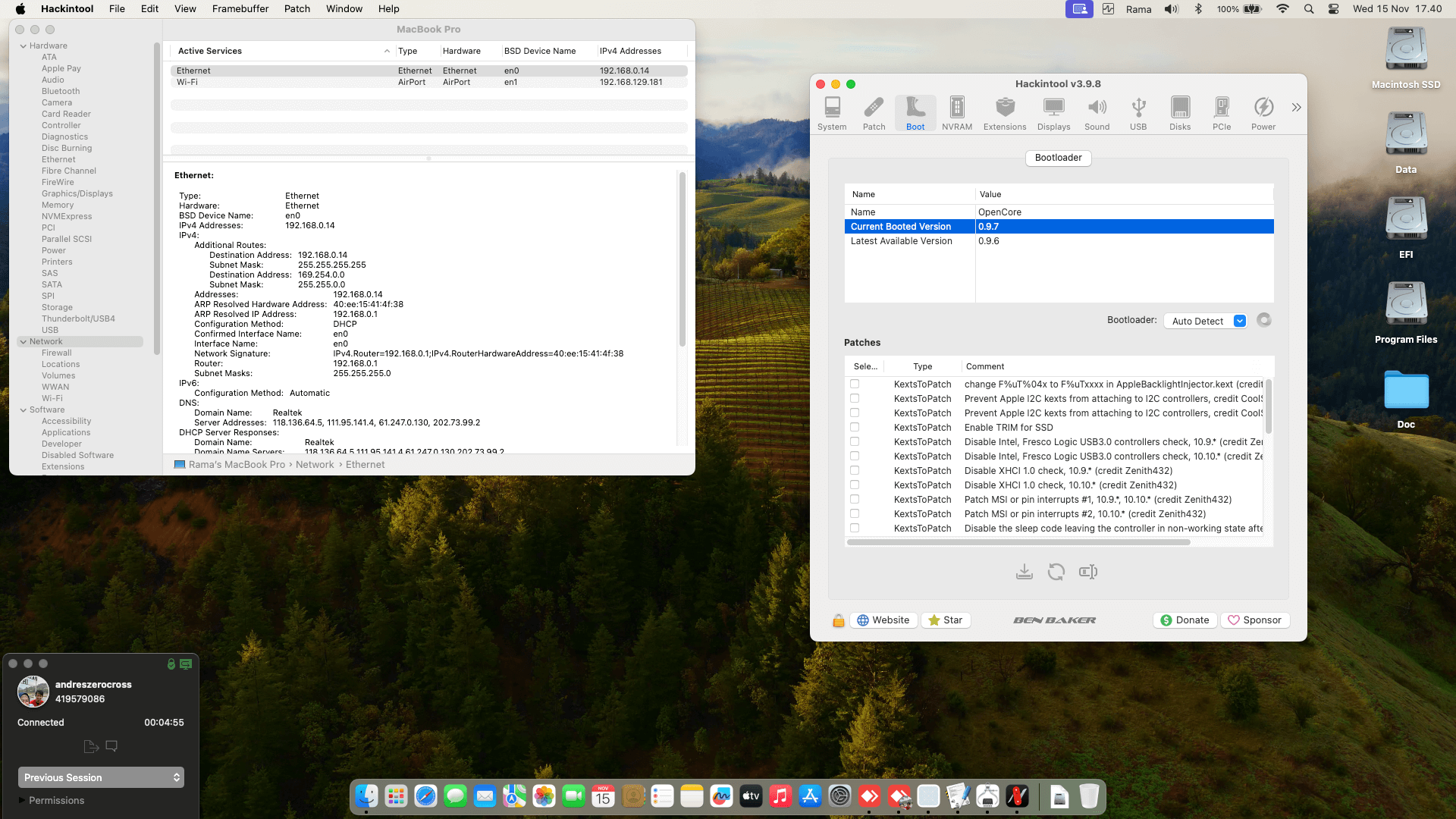
Task: Switch to the Extensions section in Hackintool
Action: [x=1005, y=114]
